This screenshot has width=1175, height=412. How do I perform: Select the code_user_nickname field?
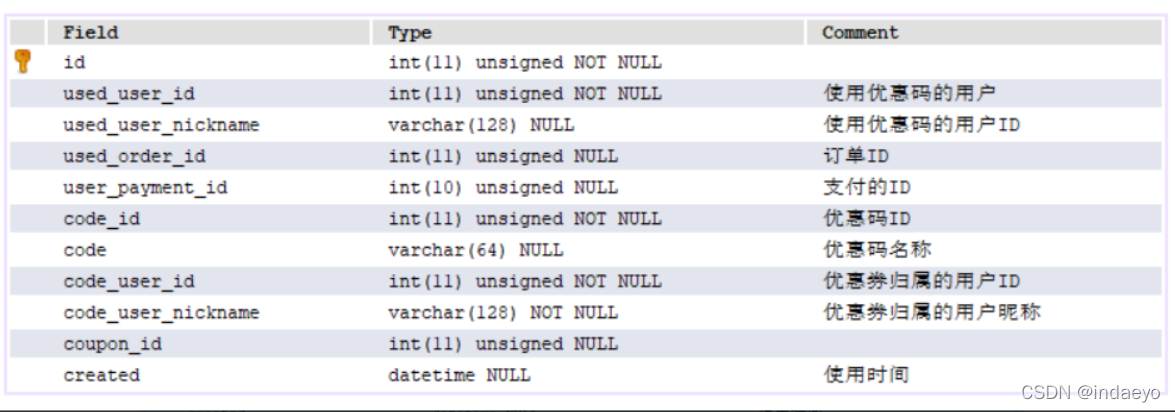coord(161,312)
